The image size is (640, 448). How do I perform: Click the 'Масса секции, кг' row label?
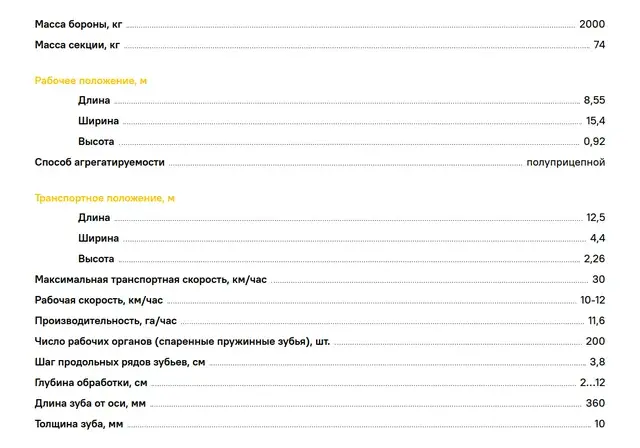[x=77, y=45]
